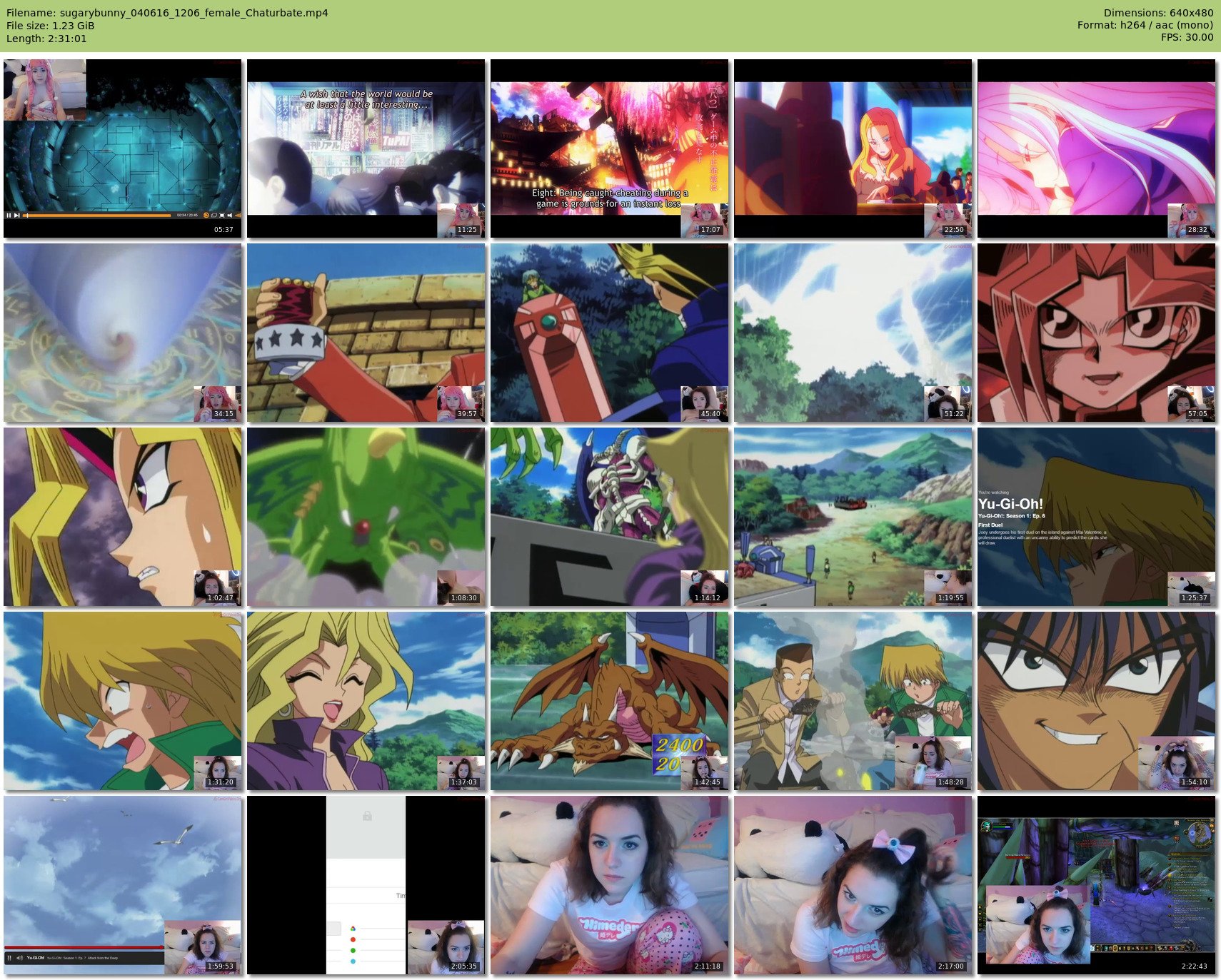
Task: Open the 17:07 thumbnail about cheating rule
Action: [x=610, y=148]
